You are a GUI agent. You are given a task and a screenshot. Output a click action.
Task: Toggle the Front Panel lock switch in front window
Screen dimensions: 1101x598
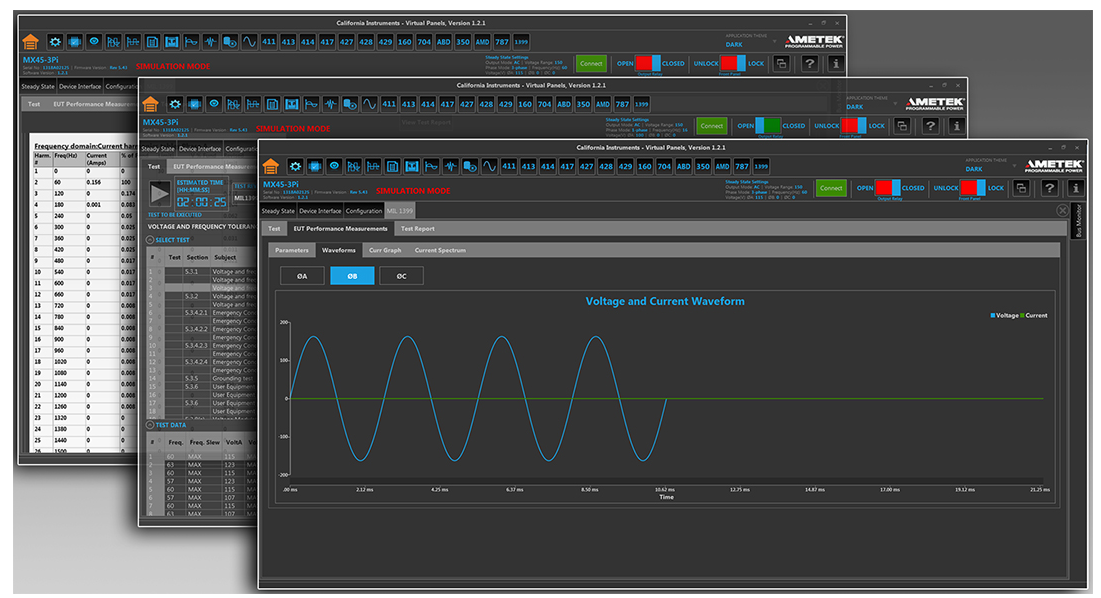[x=973, y=188]
